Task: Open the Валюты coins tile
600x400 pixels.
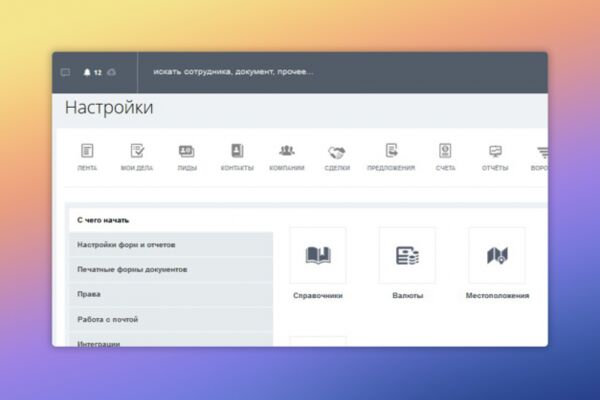Action: (x=408, y=255)
